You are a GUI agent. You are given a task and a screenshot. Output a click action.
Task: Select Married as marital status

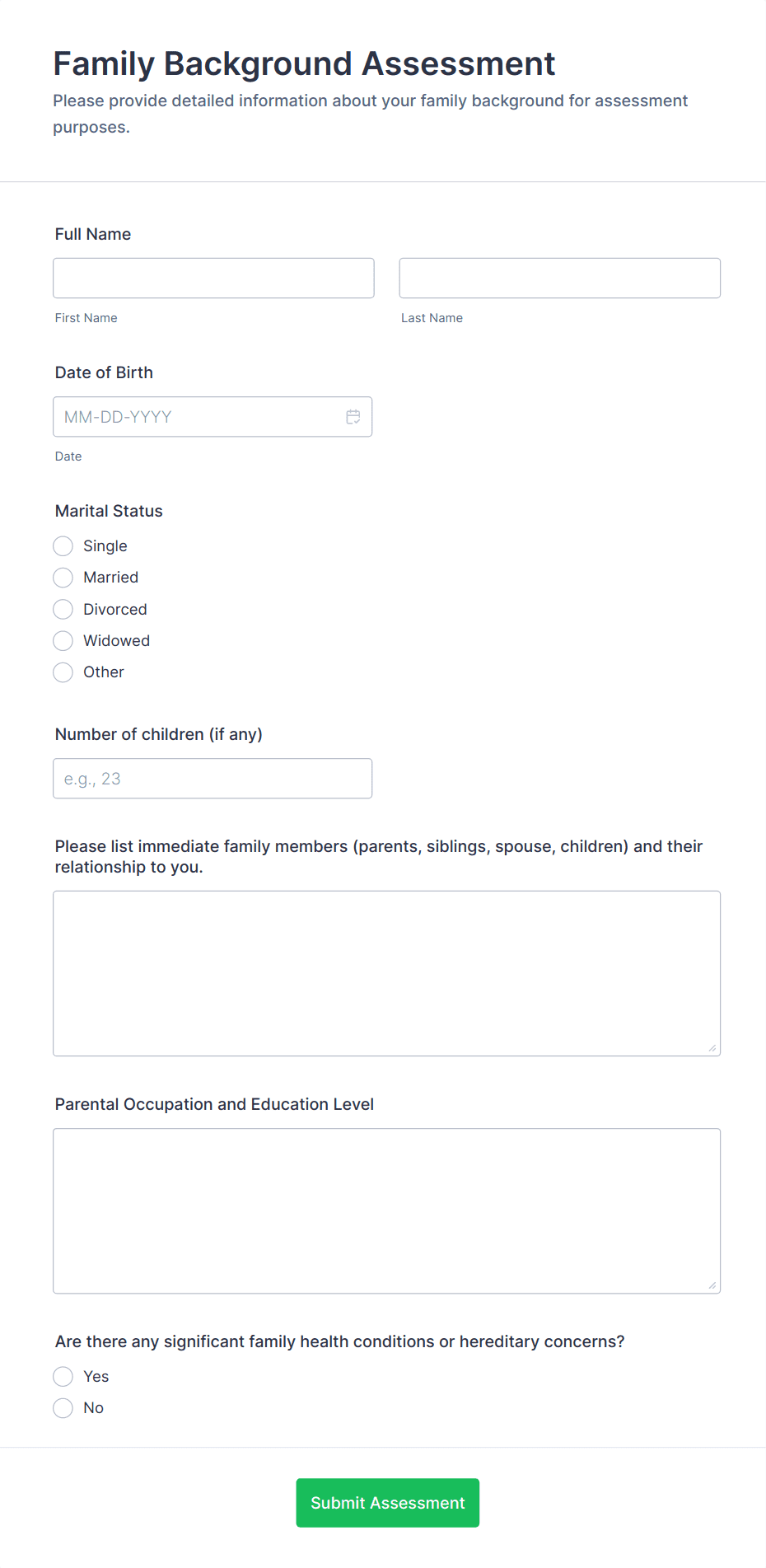(63, 578)
